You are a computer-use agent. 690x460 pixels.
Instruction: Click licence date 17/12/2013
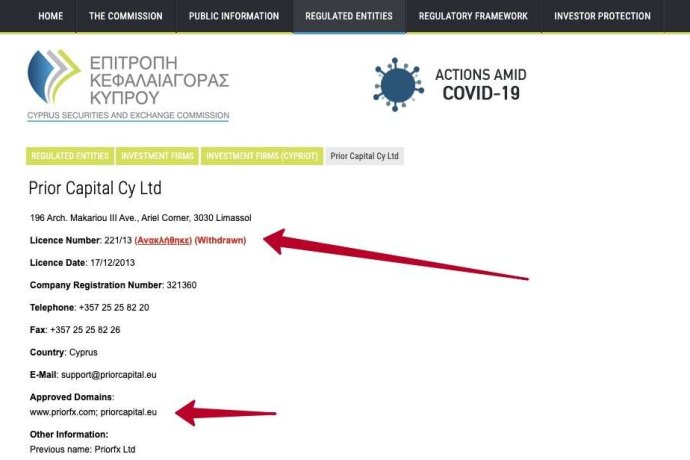pyautogui.click(x=113, y=263)
